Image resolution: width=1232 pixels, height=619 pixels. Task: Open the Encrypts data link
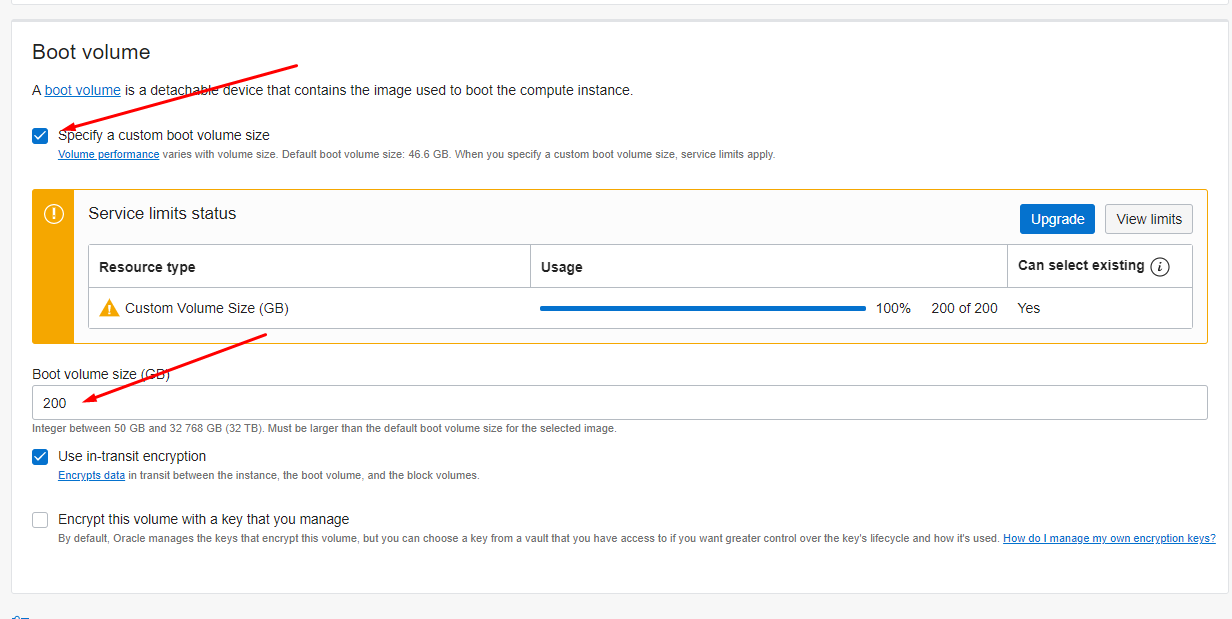(91, 476)
